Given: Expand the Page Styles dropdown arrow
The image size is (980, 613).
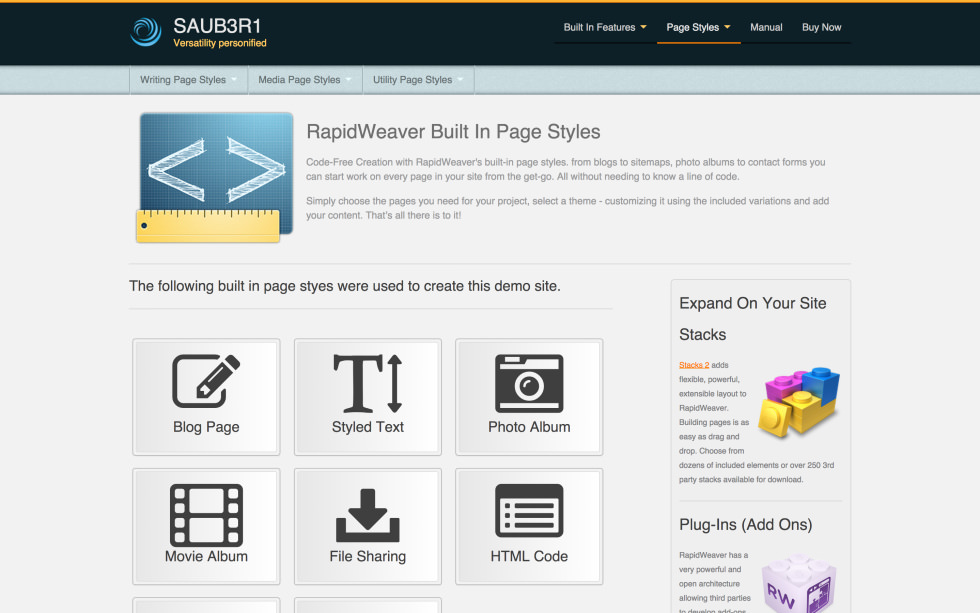Looking at the screenshot, I should [727, 27].
